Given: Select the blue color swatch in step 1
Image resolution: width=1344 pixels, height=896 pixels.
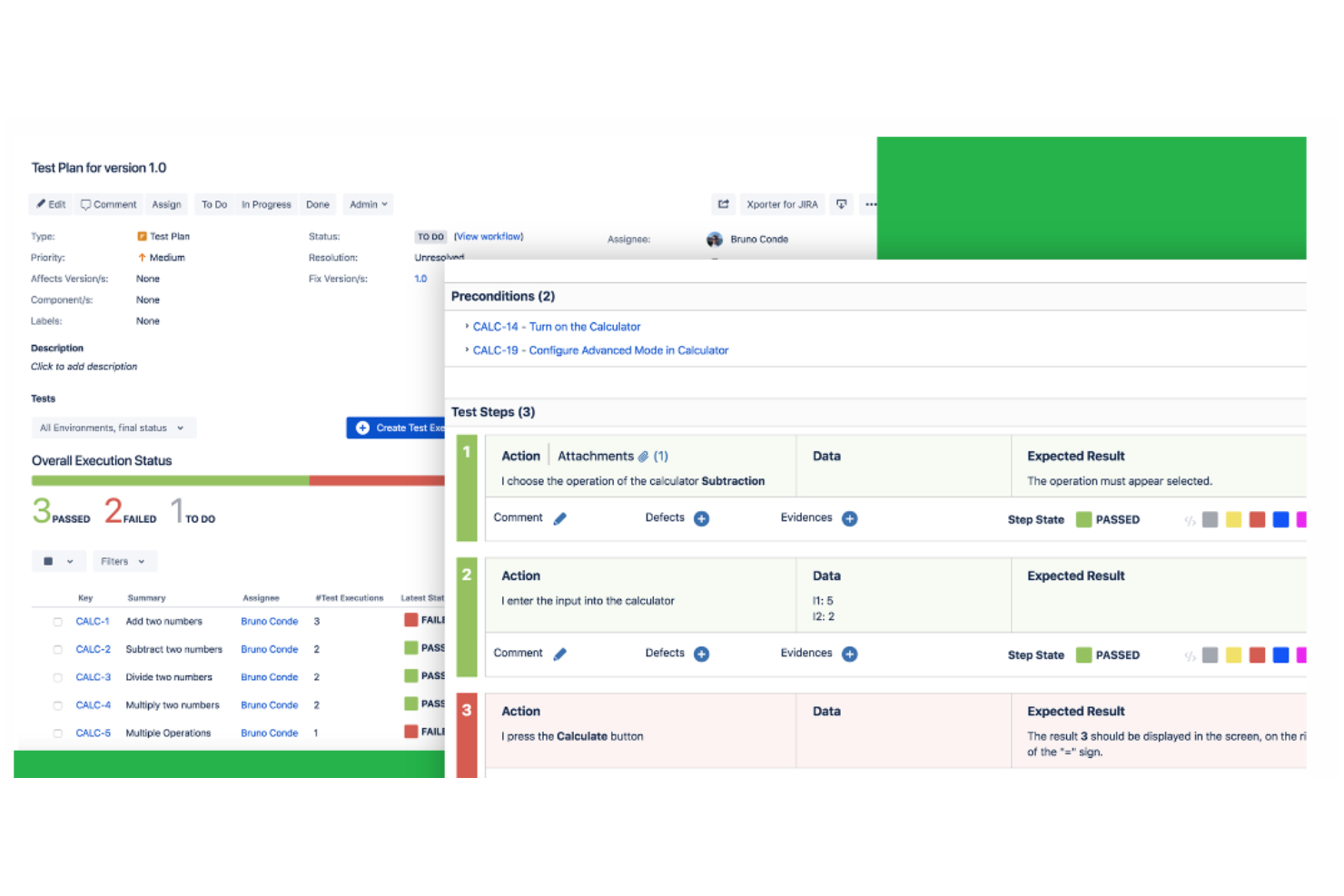Looking at the screenshot, I should 1280,519.
